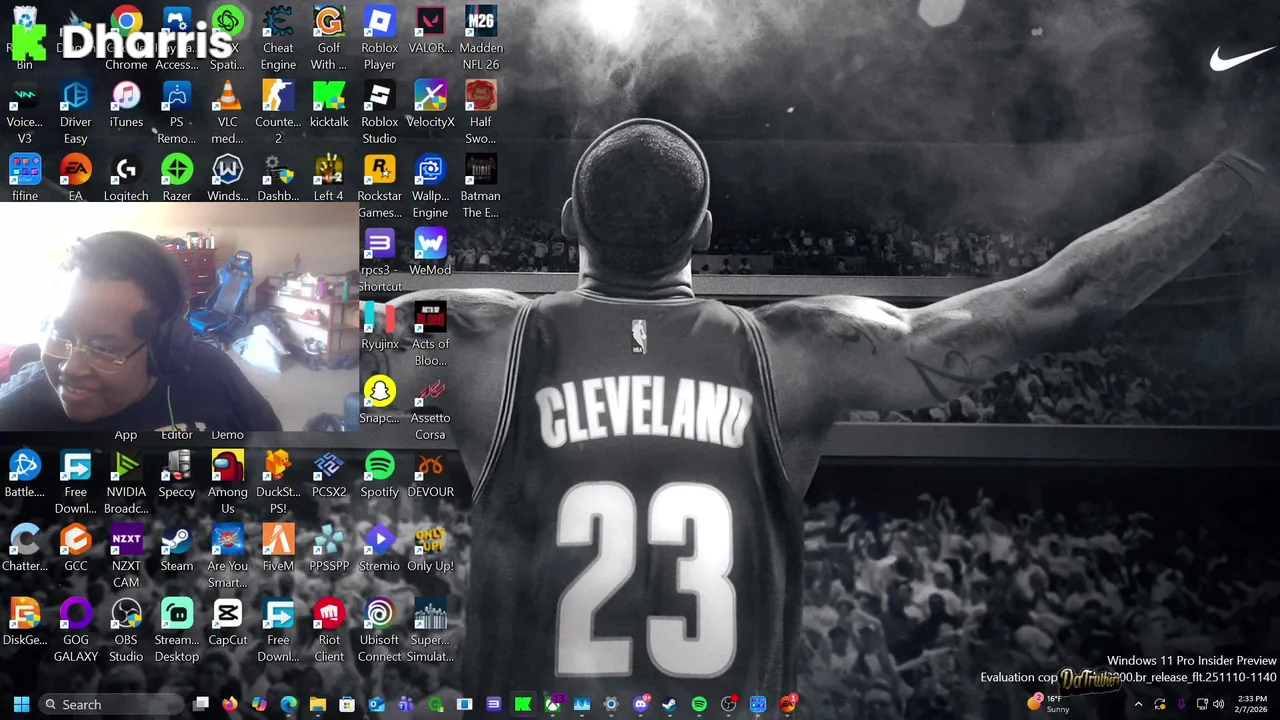This screenshot has height=720, width=1280.
Task: Open the clock showing 2:33 PM
Action: (1252, 705)
